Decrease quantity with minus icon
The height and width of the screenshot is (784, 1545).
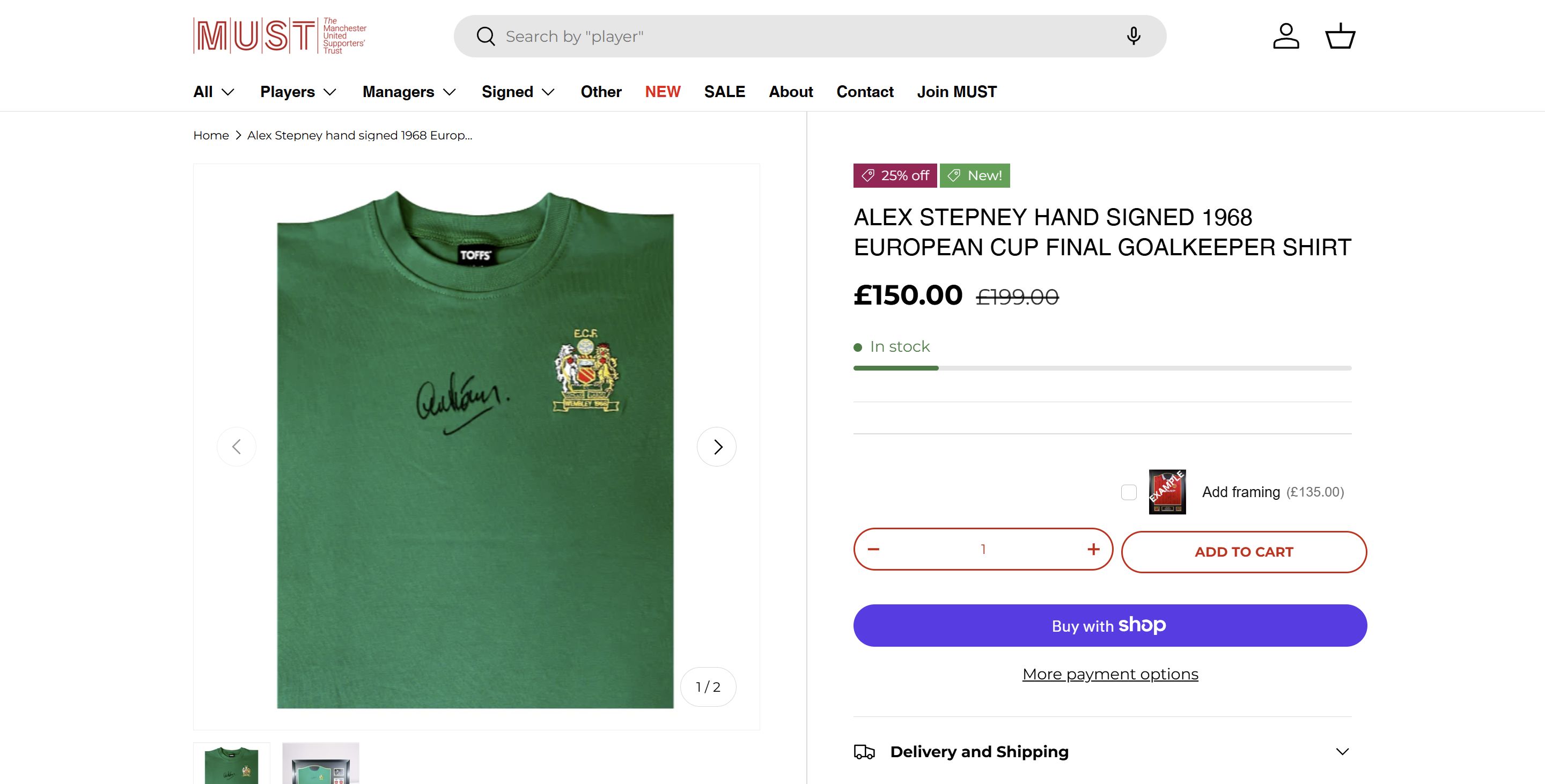(x=873, y=549)
